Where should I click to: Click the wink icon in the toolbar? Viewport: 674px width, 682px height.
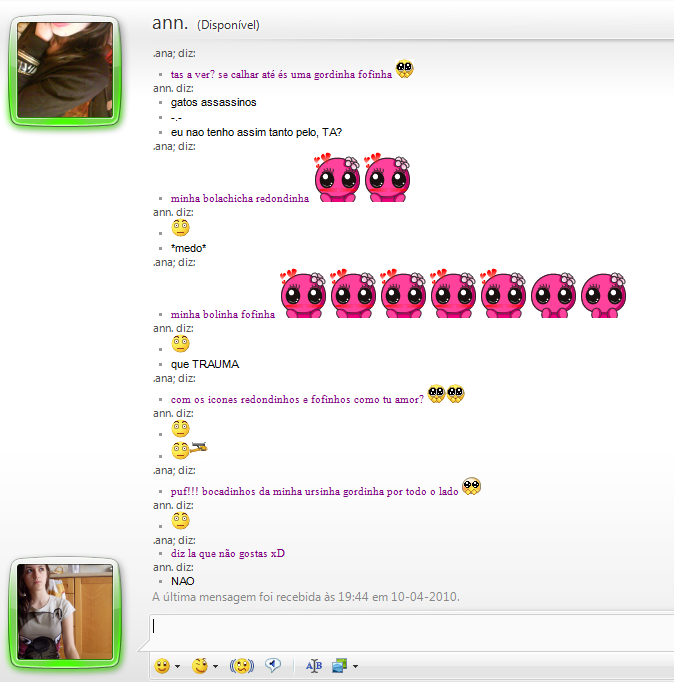(200, 666)
